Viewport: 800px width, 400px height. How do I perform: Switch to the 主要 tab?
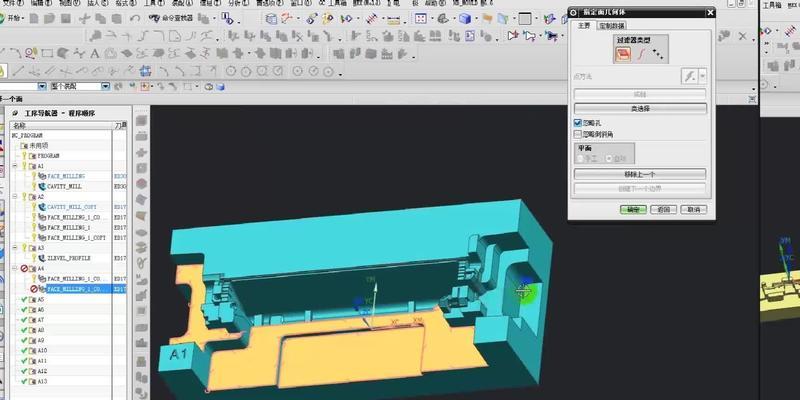pos(583,26)
